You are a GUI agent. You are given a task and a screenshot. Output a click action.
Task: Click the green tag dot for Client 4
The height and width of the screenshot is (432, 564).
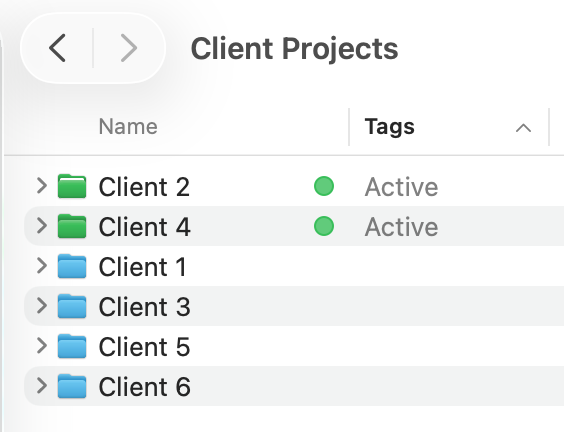click(x=324, y=226)
